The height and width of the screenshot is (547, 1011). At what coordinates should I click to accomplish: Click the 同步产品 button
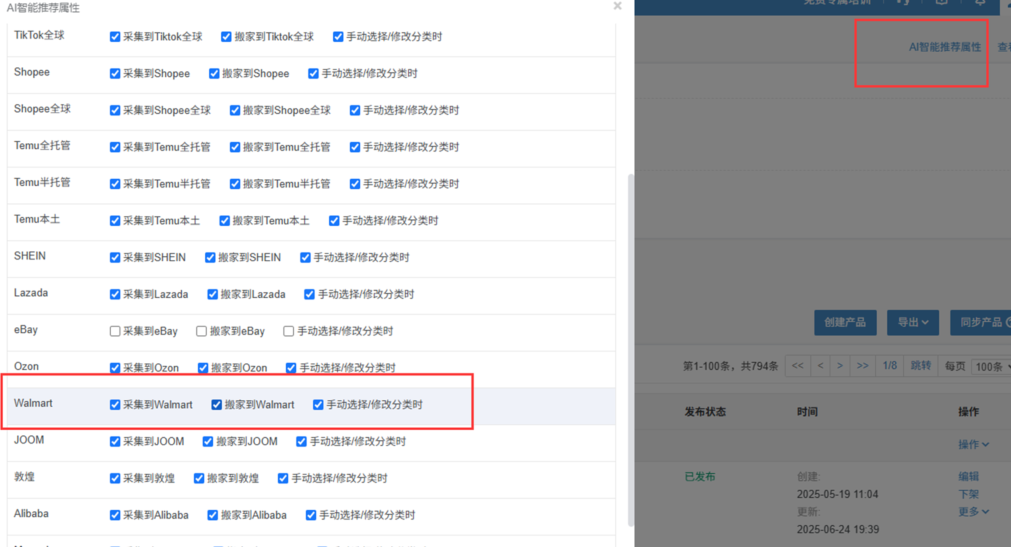click(x=981, y=323)
